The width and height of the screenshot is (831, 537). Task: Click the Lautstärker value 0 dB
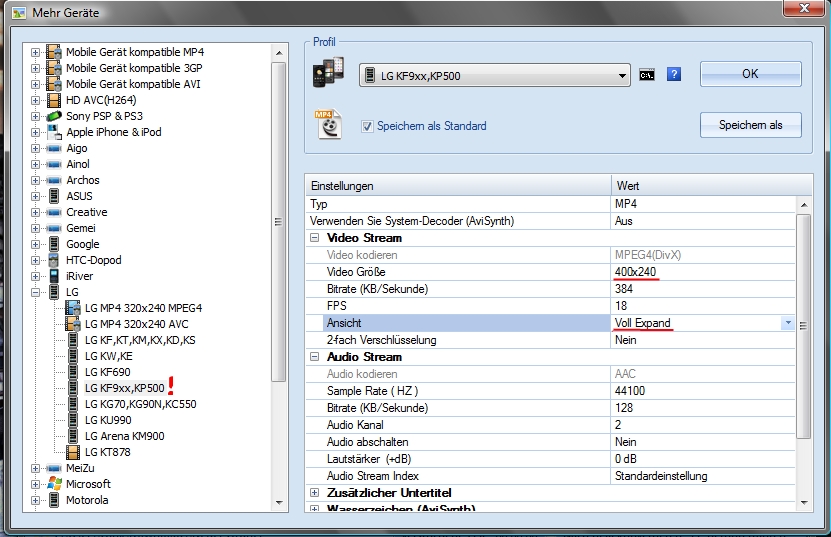coord(625,459)
